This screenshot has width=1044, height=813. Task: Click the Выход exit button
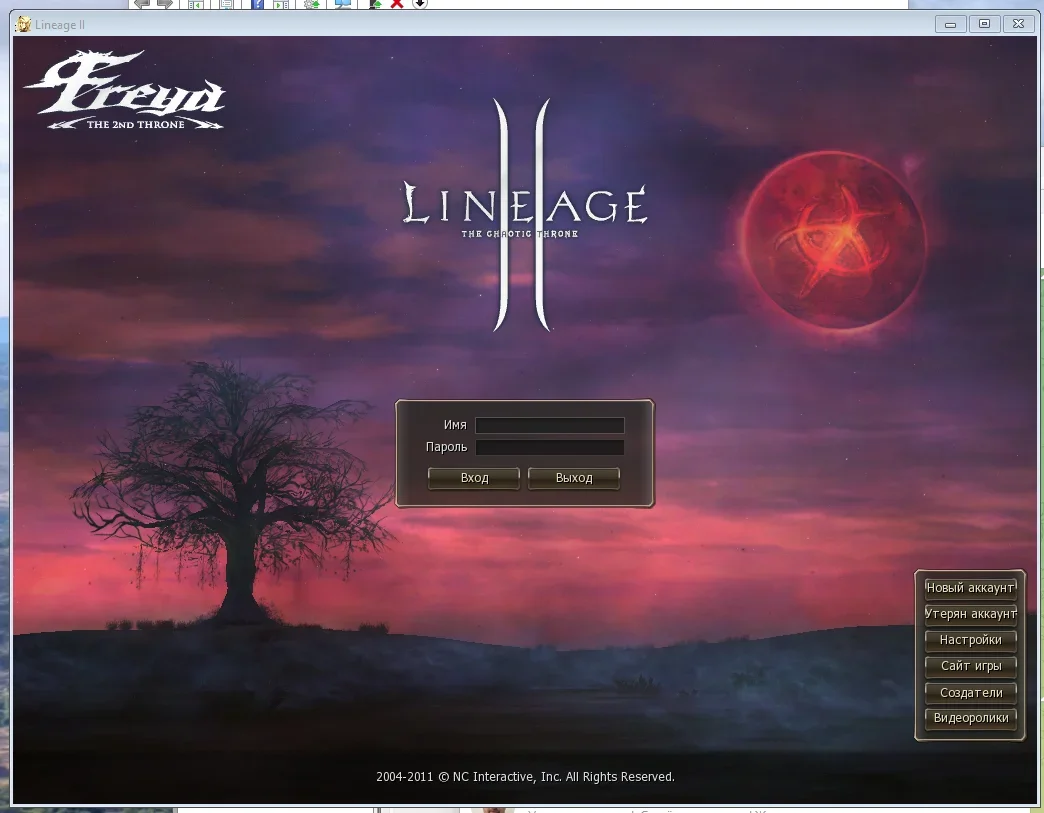tap(574, 478)
